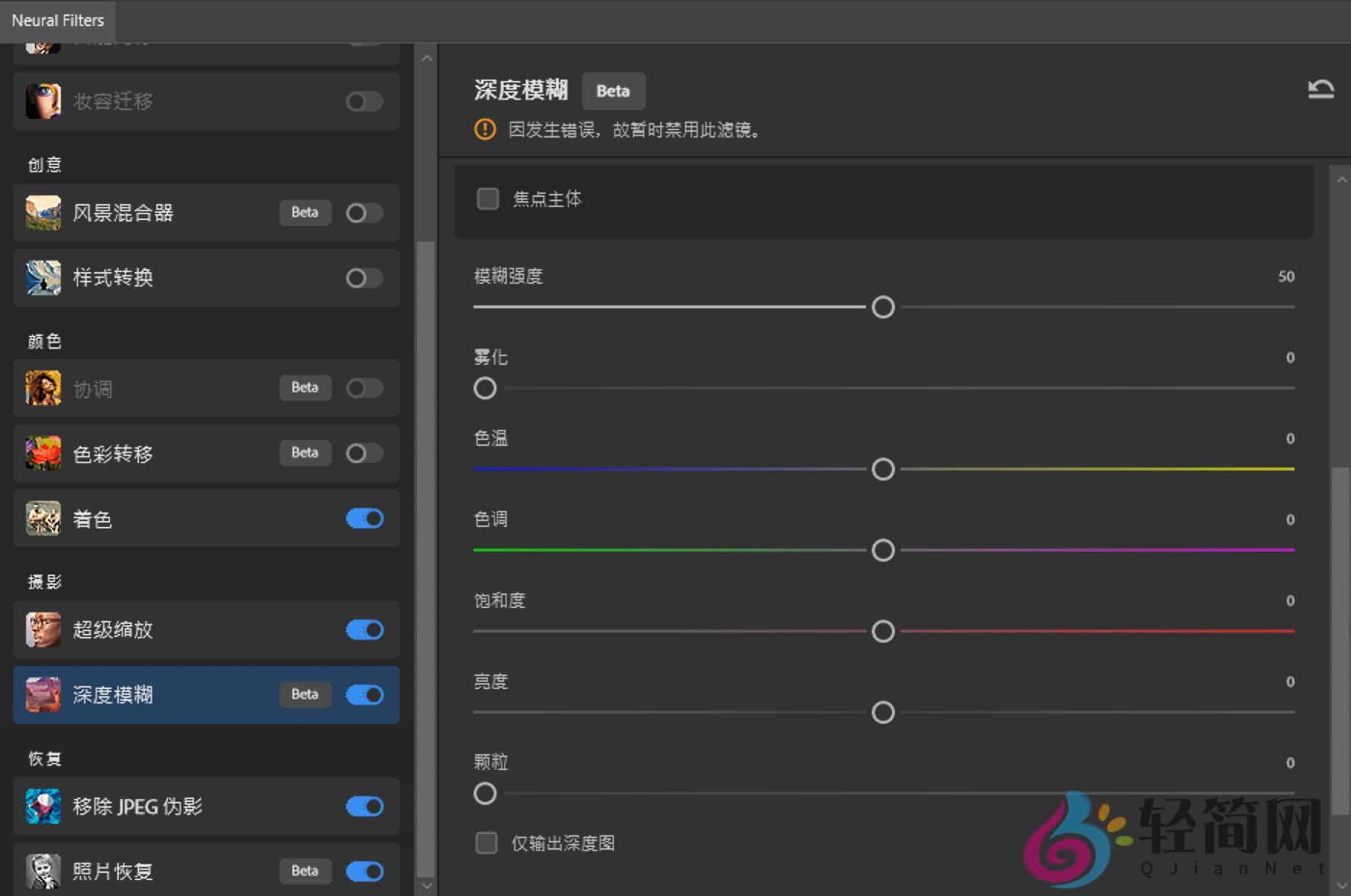Disable the 着色 filter toggle
Screen dimensions: 1351x896
(363, 518)
